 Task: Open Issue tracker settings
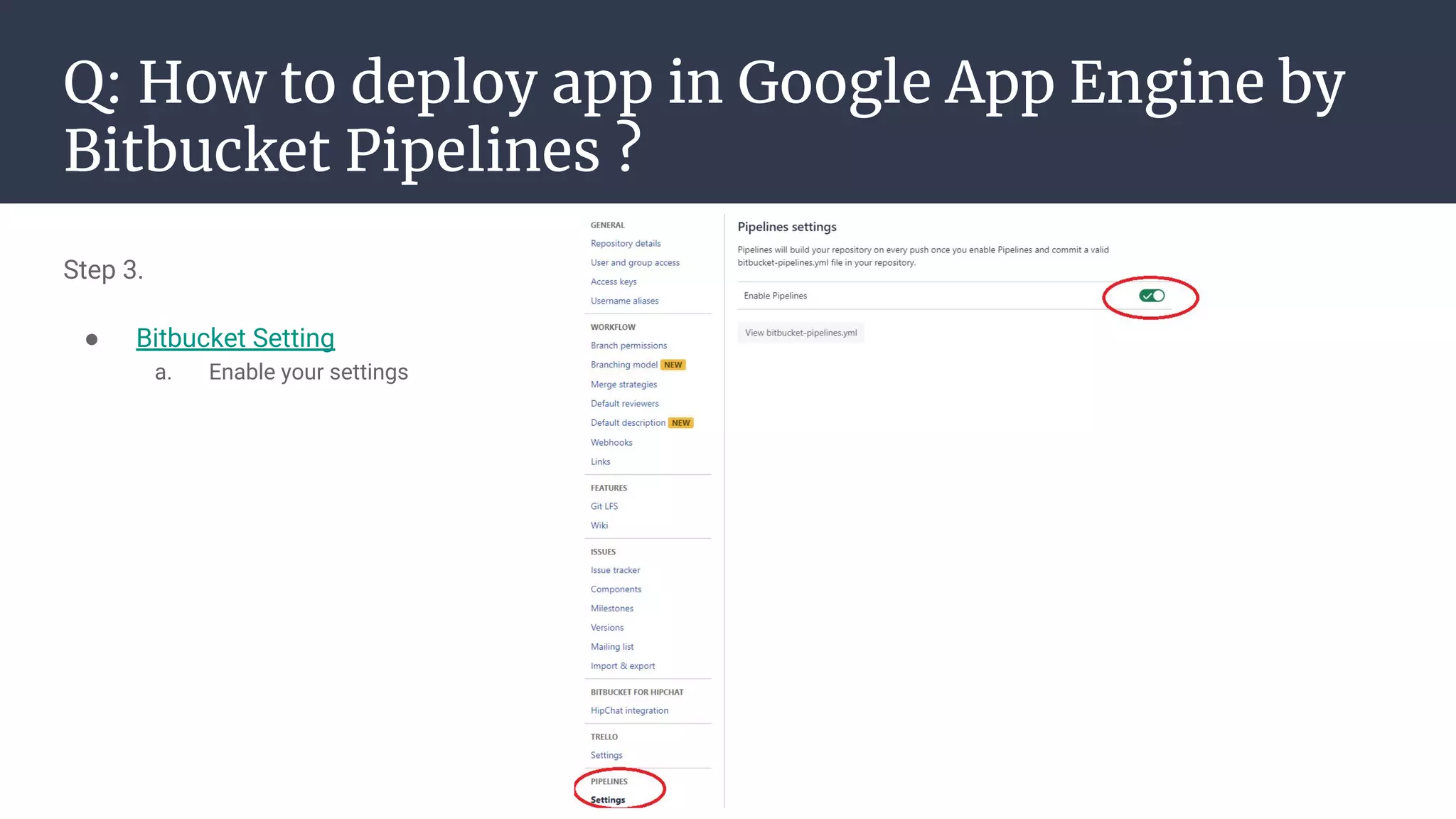pyautogui.click(x=615, y=570)
